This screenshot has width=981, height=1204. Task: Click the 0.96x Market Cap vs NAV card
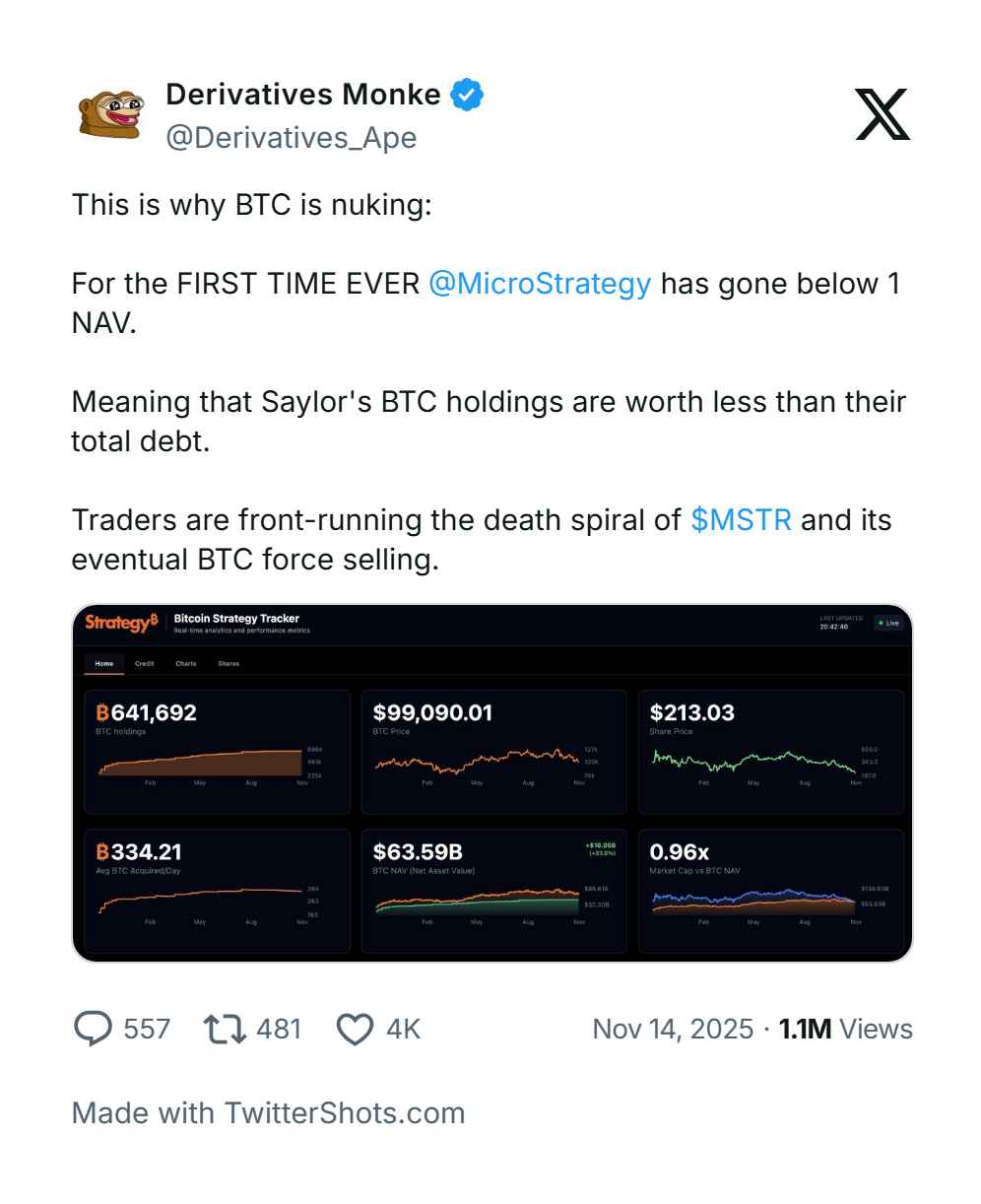click(771, 890)
